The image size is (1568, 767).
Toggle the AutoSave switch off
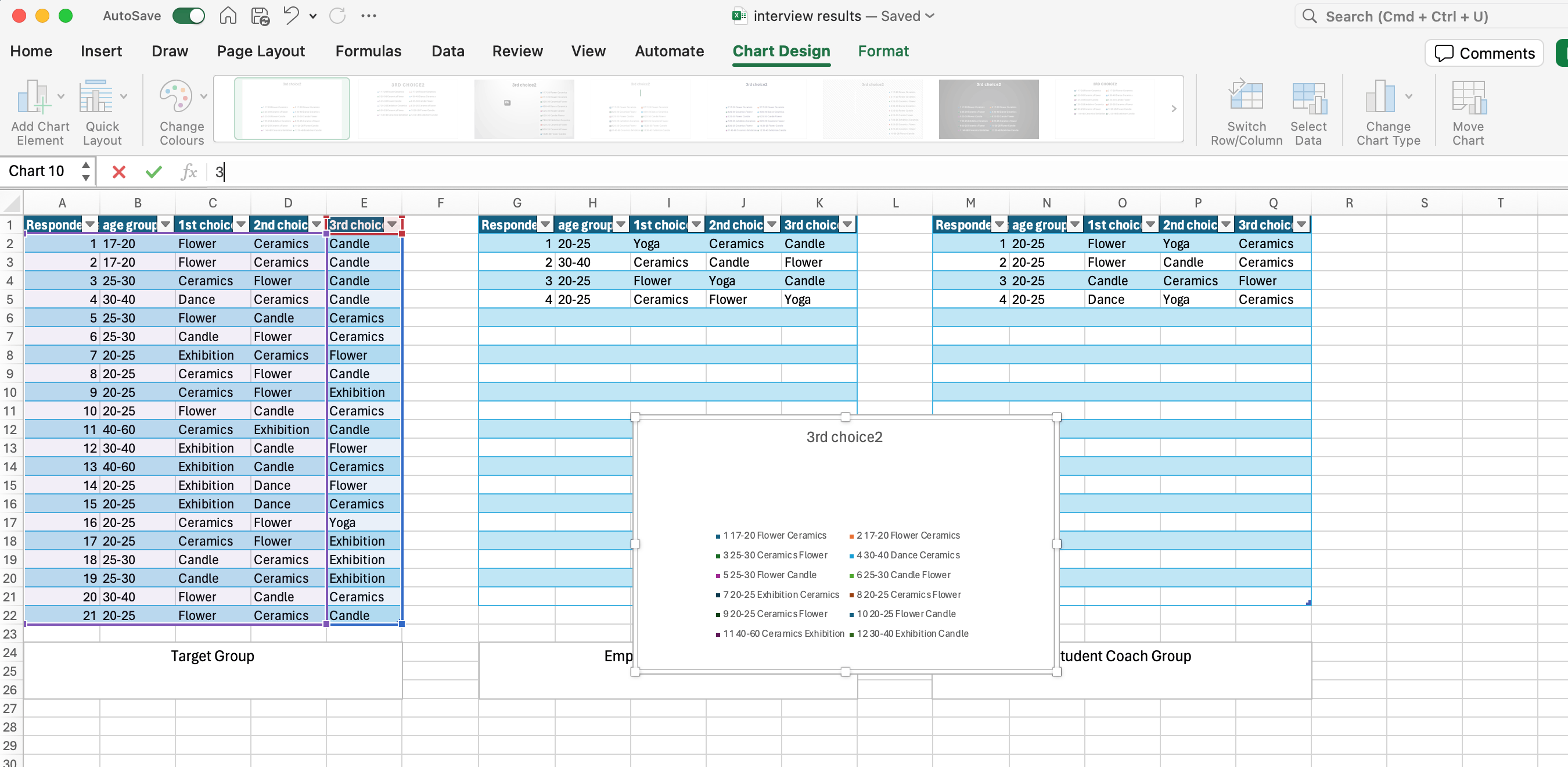(188, 16)
